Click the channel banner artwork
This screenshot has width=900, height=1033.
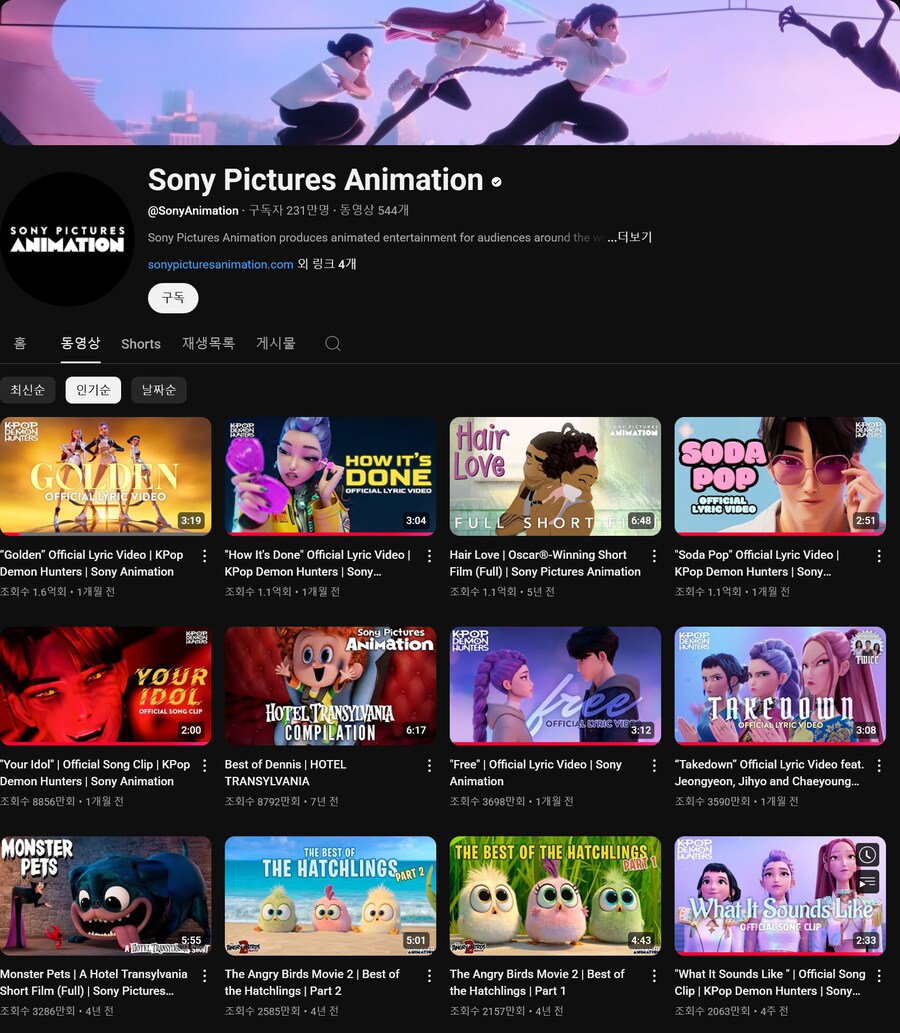(450, 72)
